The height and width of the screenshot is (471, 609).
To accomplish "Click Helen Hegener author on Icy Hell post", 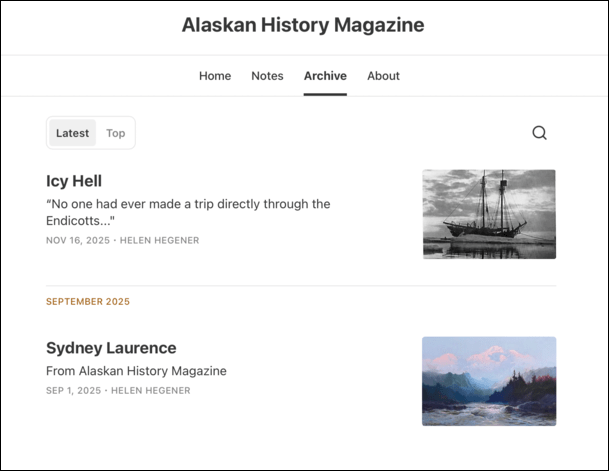I will (x=160, y=241).
